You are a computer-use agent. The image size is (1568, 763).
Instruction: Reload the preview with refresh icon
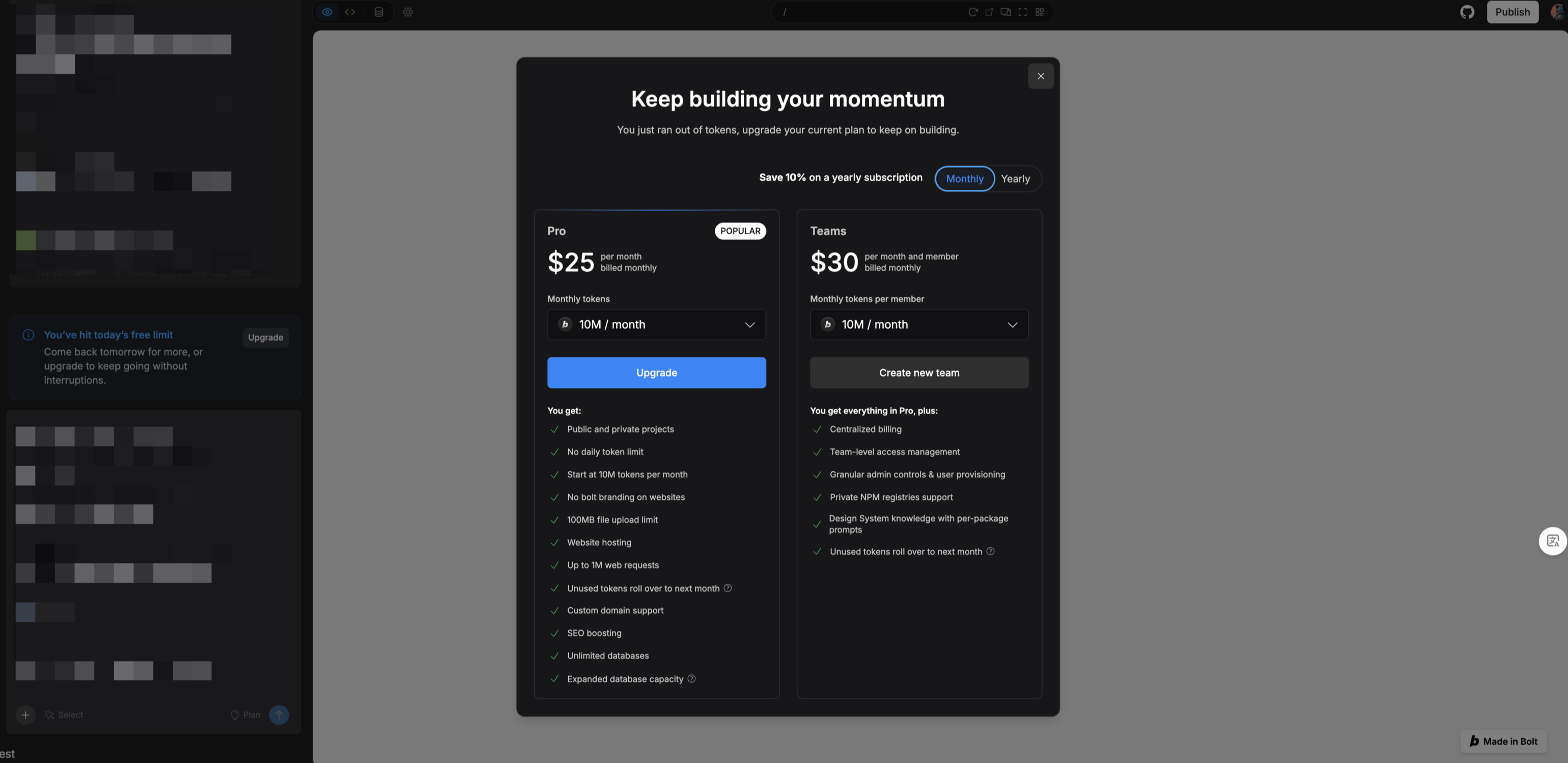[x=973, y=12]
